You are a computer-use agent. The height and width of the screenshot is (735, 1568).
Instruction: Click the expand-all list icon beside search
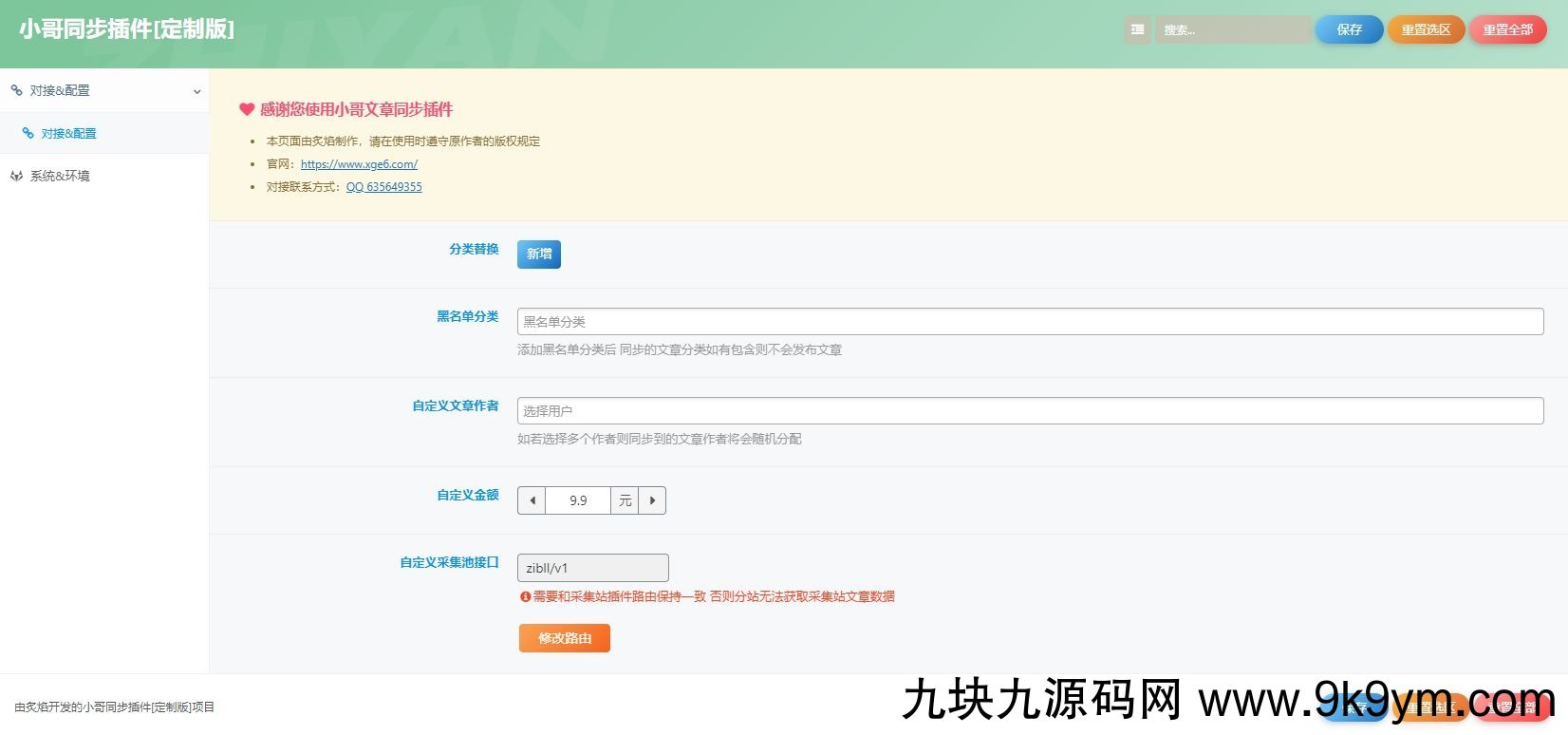tap(1137, 29)
